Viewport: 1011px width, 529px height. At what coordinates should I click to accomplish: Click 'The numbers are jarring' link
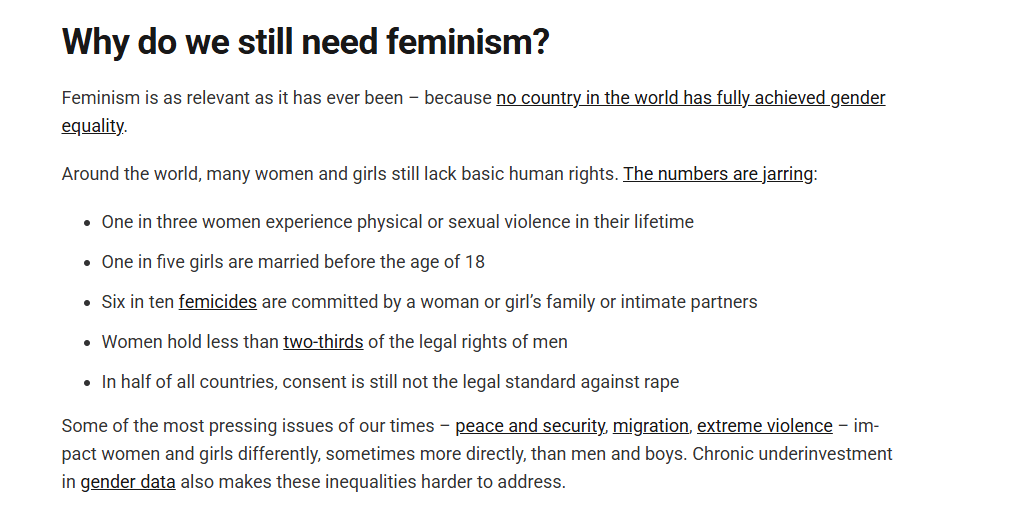(718, 174)
